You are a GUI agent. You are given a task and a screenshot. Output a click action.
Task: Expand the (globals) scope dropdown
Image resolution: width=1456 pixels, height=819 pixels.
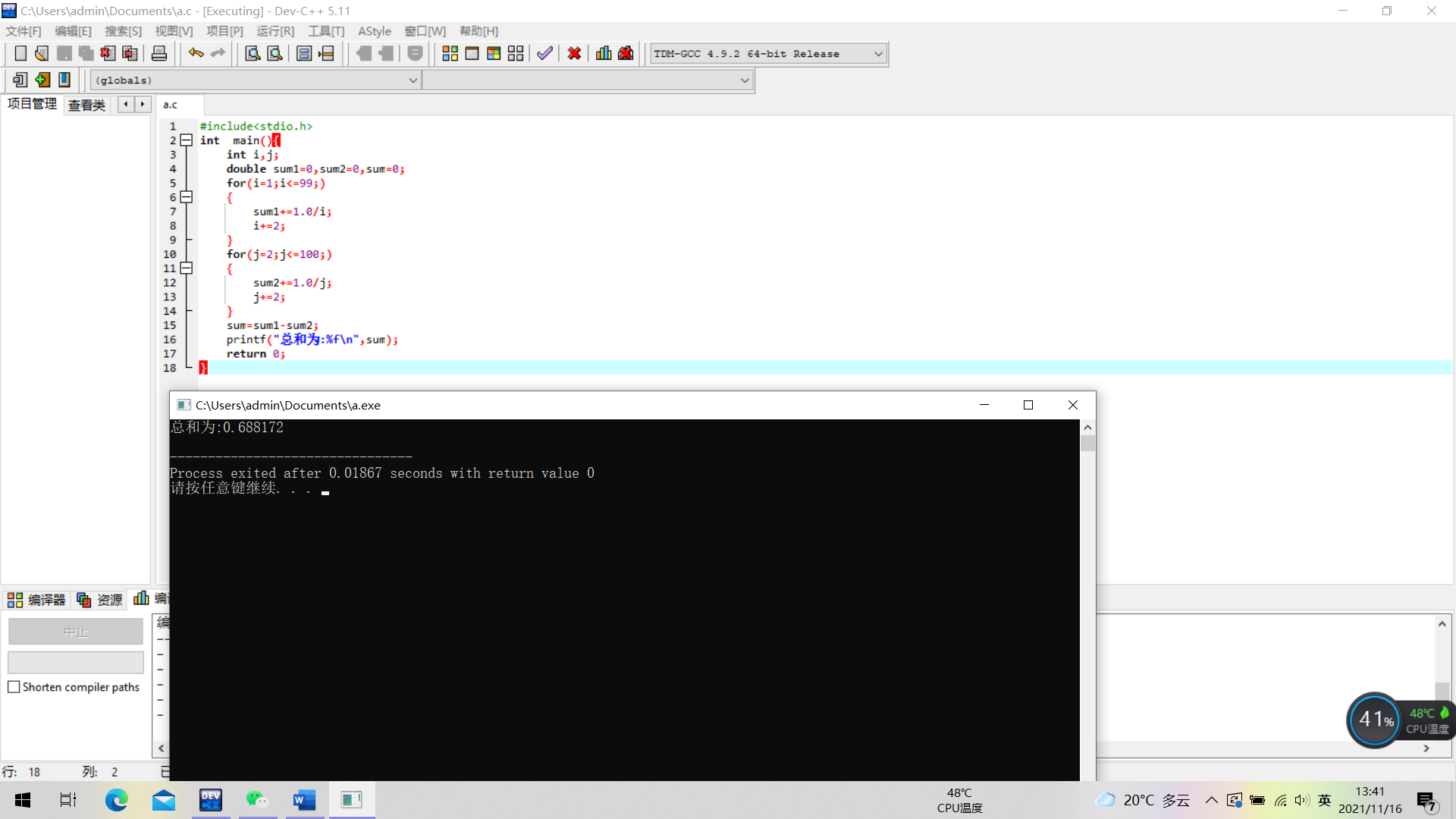click(413, 80)
